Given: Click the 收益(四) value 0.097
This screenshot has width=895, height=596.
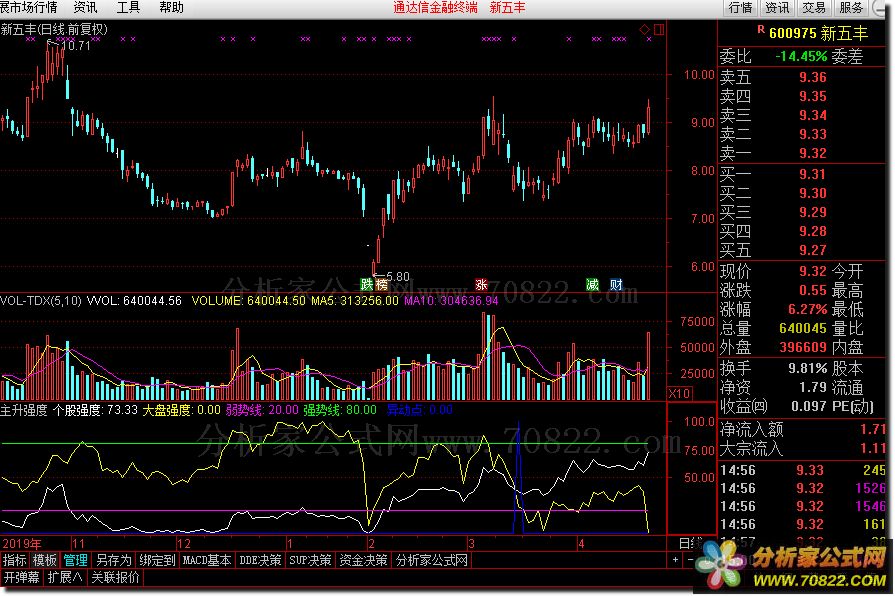Looking at the screenshot, I should pyautogui.click(x=808, y=406).
